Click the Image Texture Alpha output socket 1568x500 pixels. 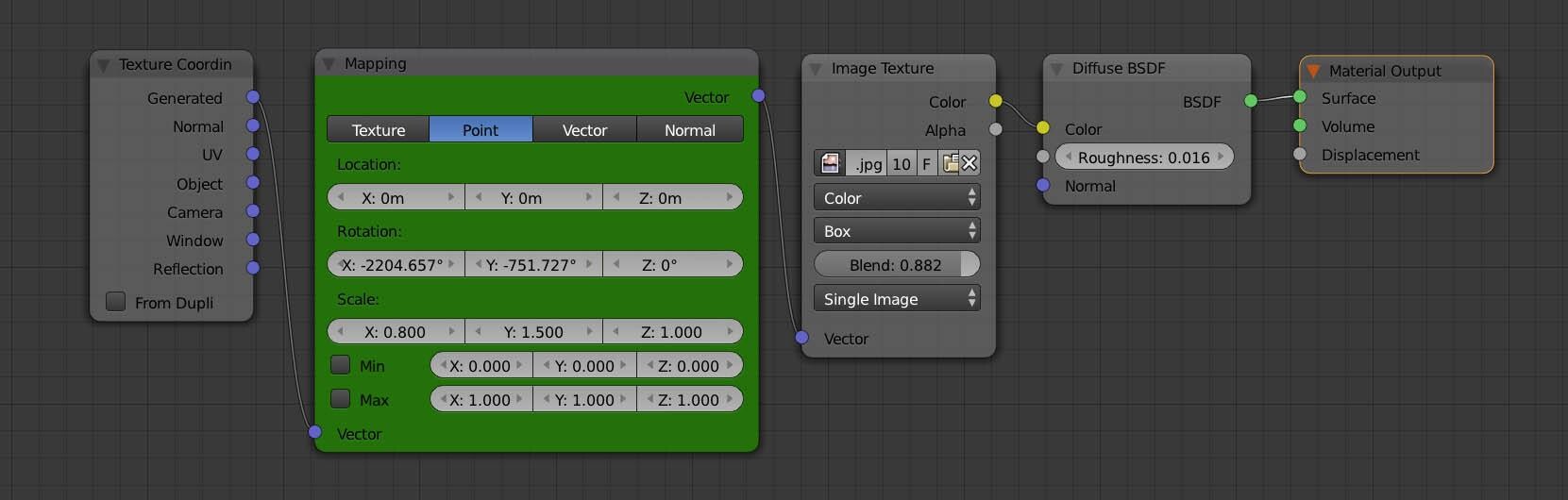click(x=996, y=129)
